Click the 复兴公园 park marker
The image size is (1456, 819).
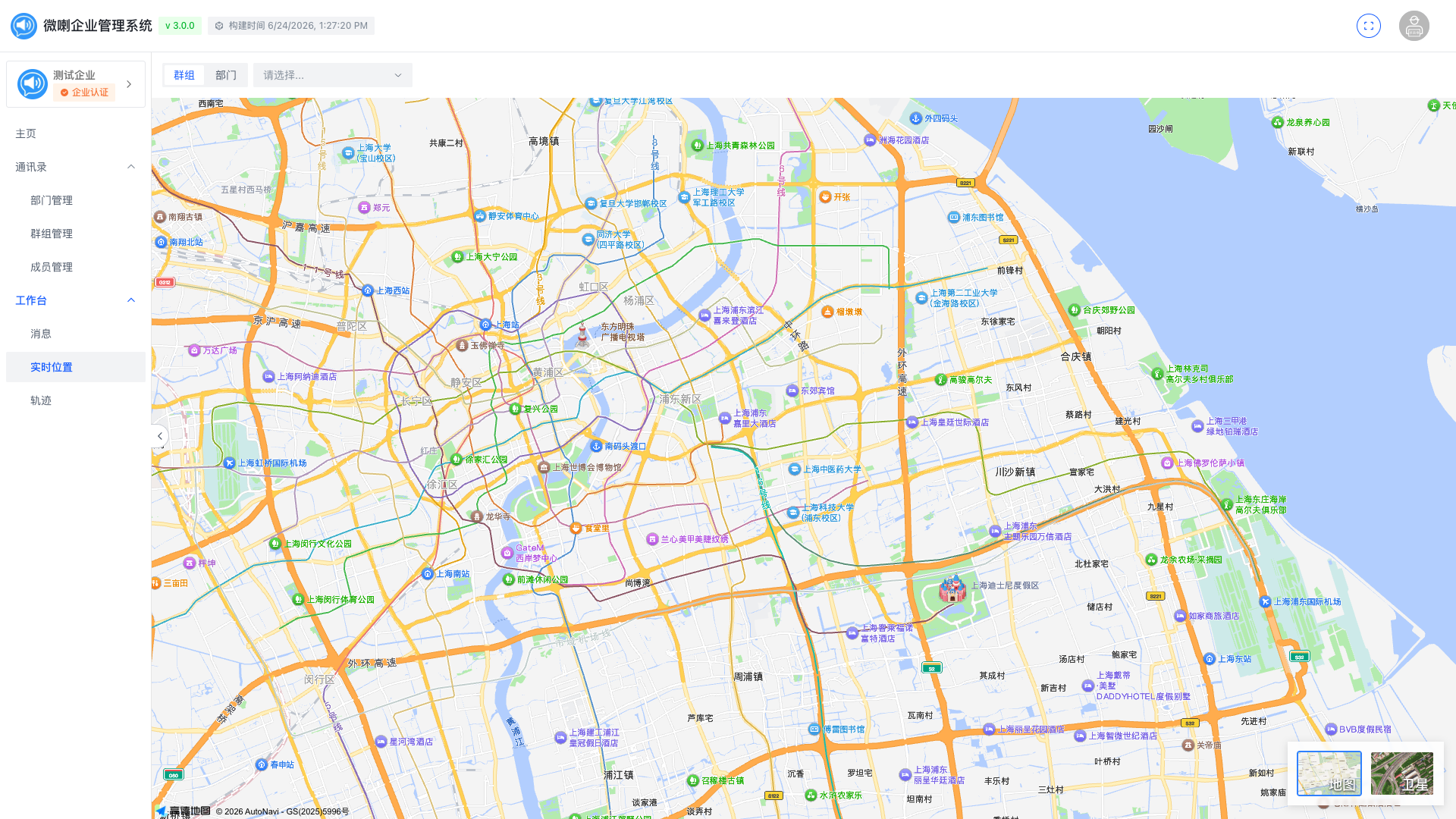click(515, 409)
